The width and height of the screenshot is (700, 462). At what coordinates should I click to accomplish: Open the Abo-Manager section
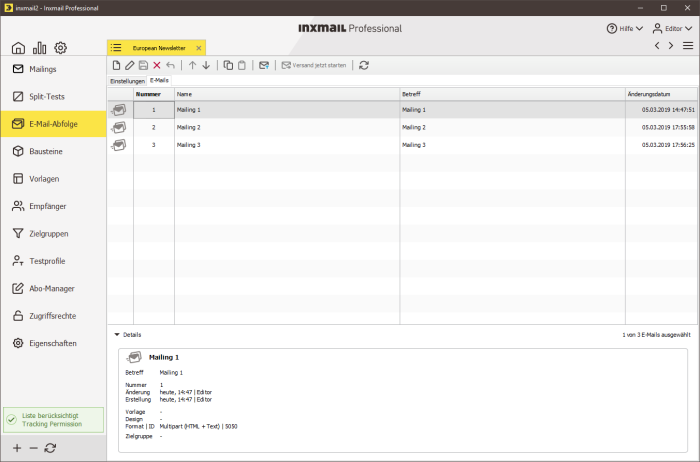(x=54, y=288)
